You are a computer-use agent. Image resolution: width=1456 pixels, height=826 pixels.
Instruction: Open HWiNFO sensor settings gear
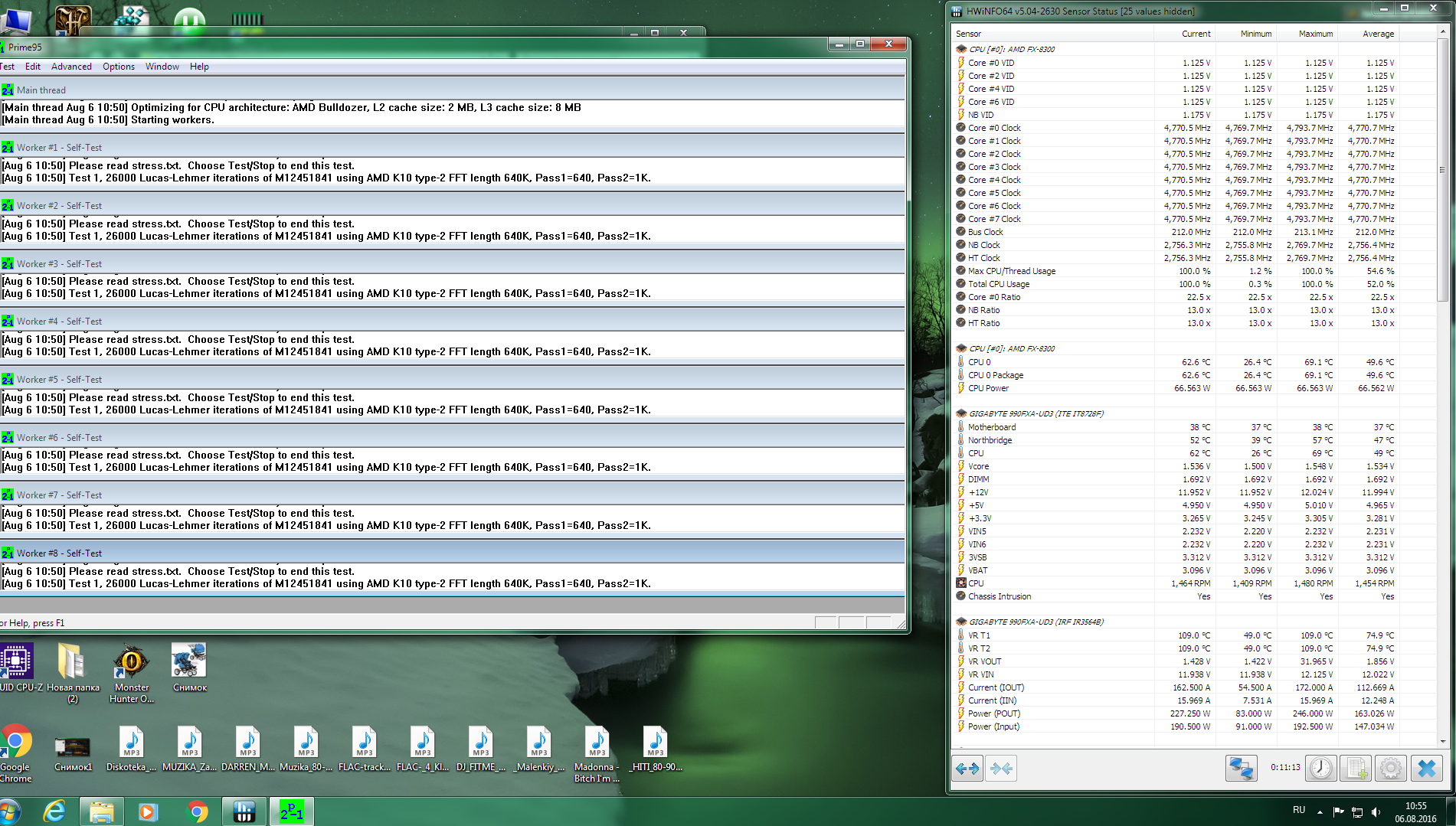pyautogui.click(x=1391, y=768)
